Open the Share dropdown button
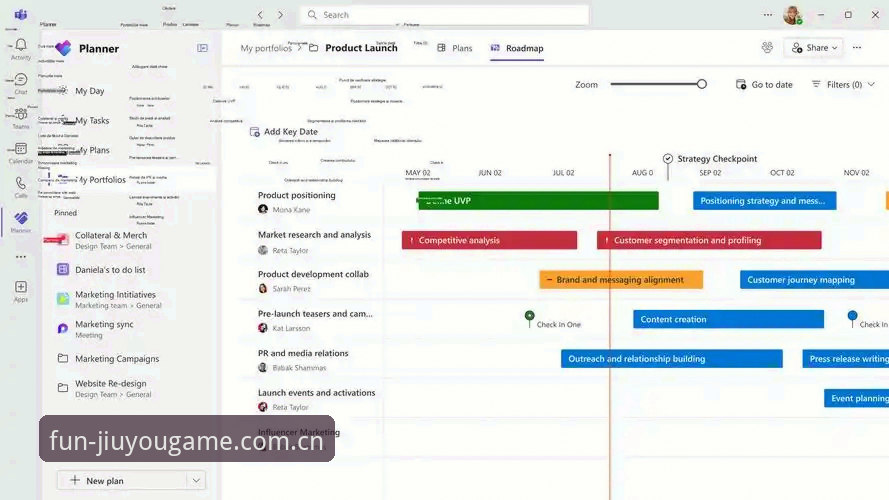 pyautogui.click(x=814, y=48)
